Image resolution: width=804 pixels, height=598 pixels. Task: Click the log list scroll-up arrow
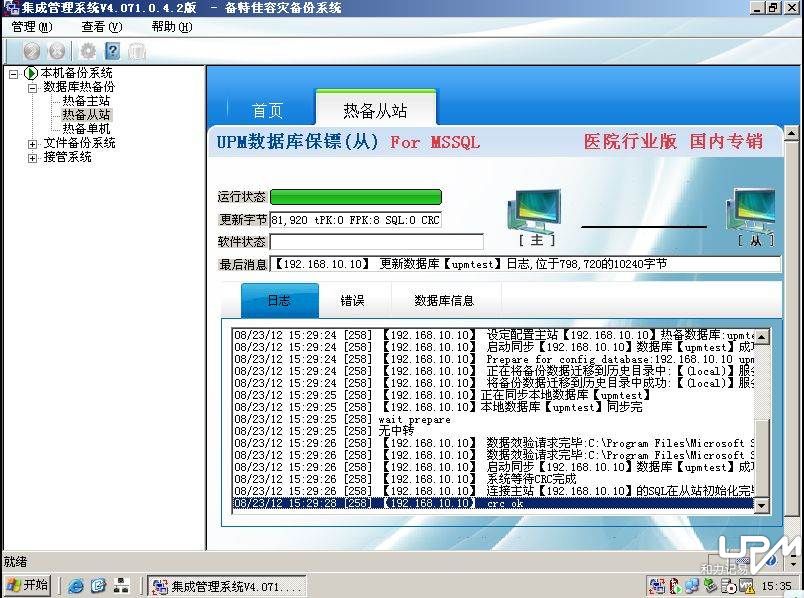(761, 337)
